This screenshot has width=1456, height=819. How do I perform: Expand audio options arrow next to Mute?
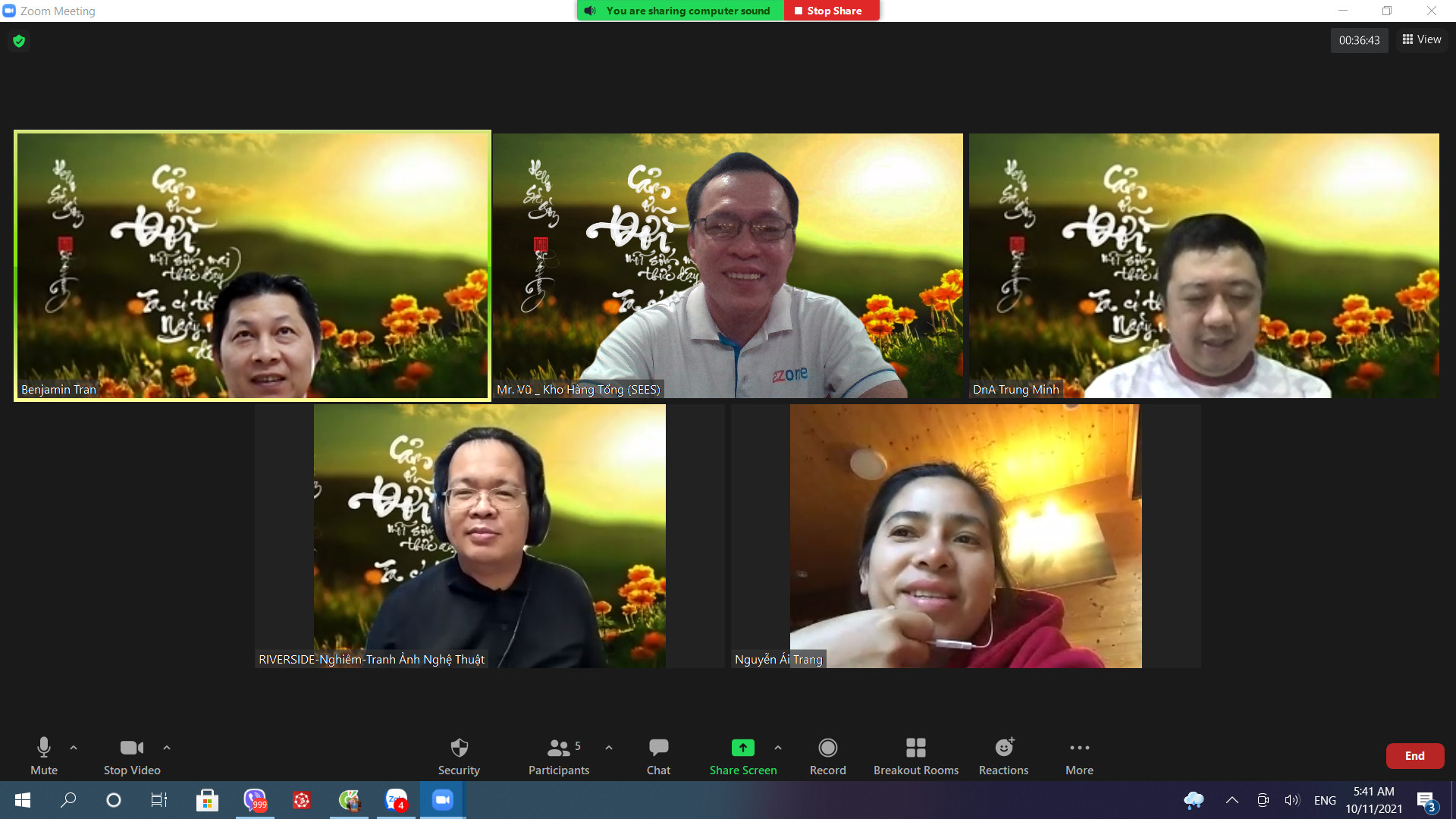click(74, 748)
